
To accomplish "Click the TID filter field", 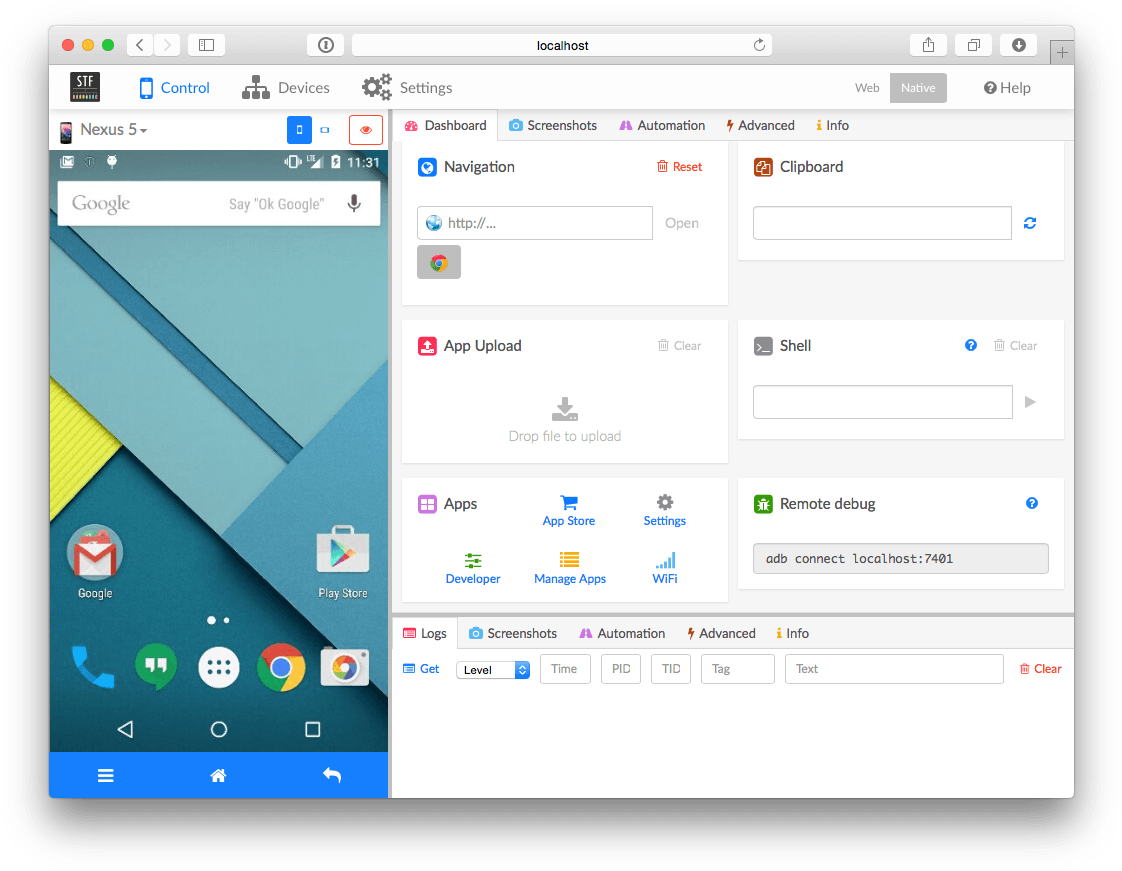I will (670, 668).
